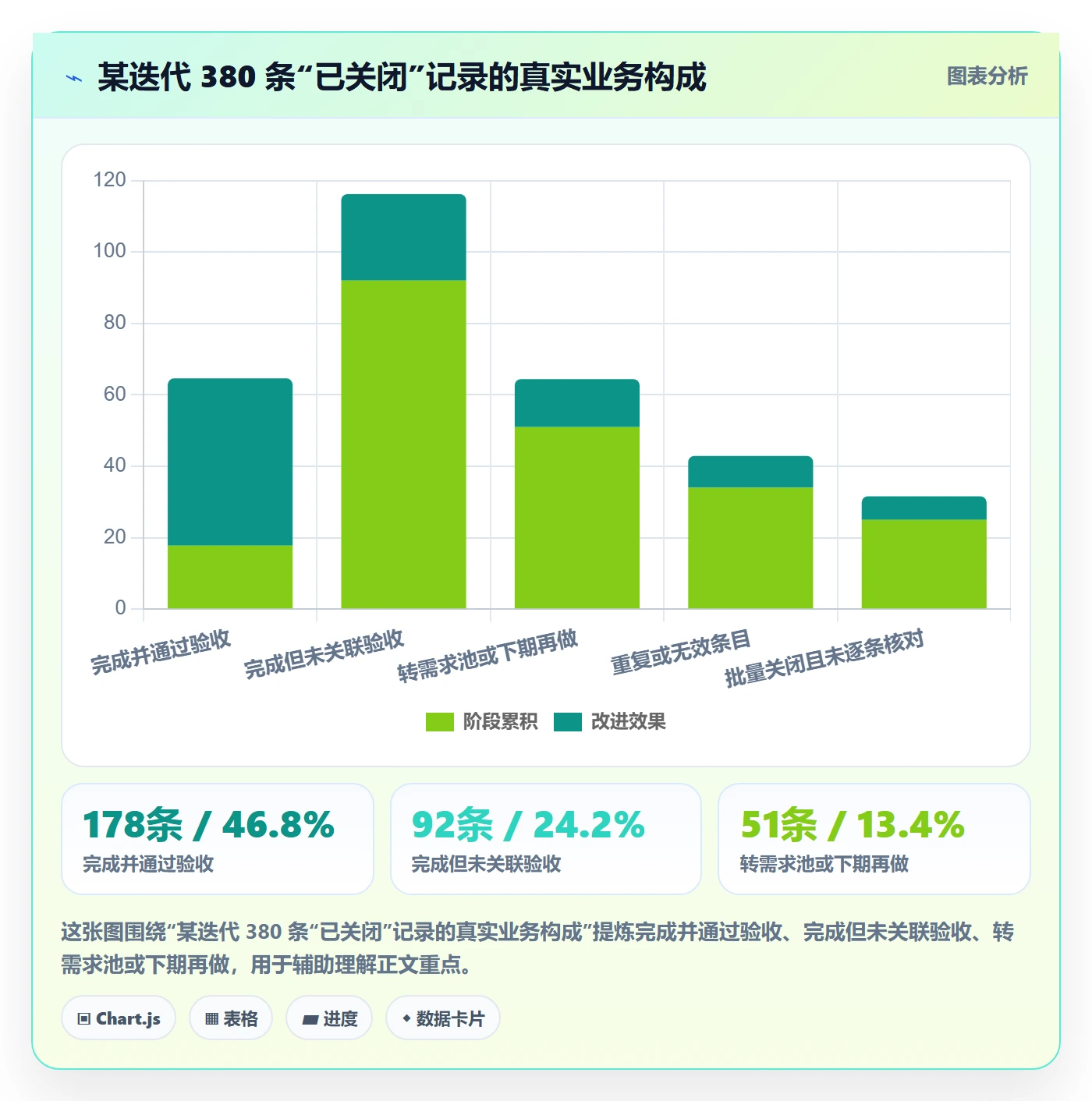Click the y-axis value 100
The height and width of the screenshot is (1101, 1092).
[x=109, y=251]
